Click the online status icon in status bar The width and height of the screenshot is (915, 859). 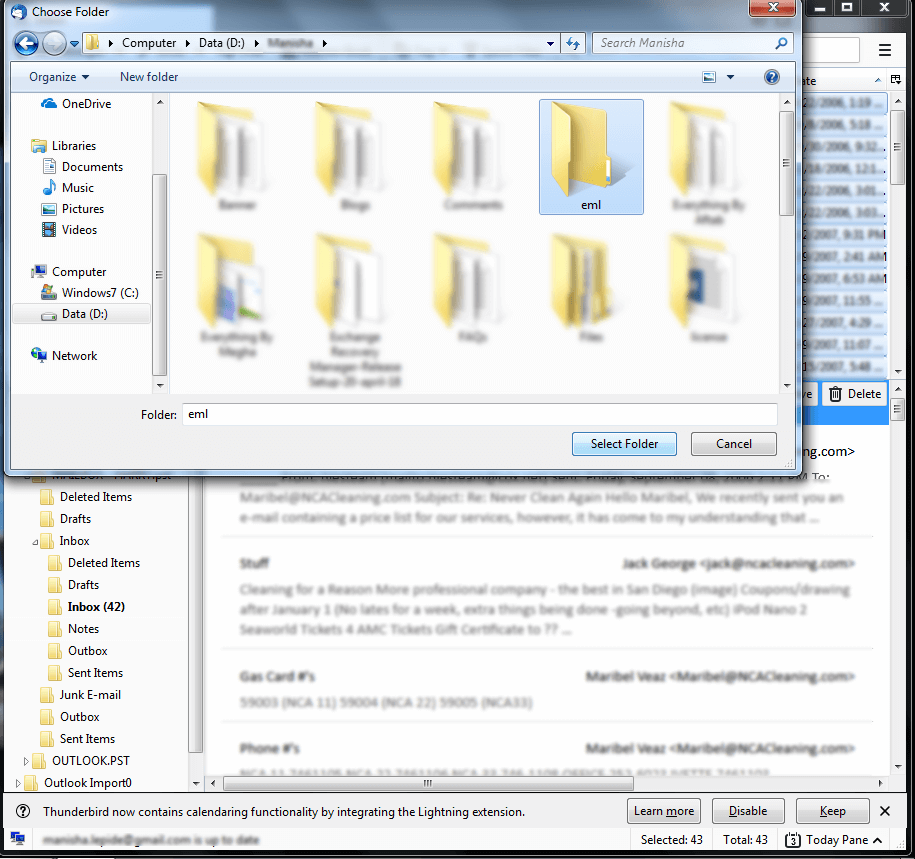pyautogui.click(x=18, y=839)
